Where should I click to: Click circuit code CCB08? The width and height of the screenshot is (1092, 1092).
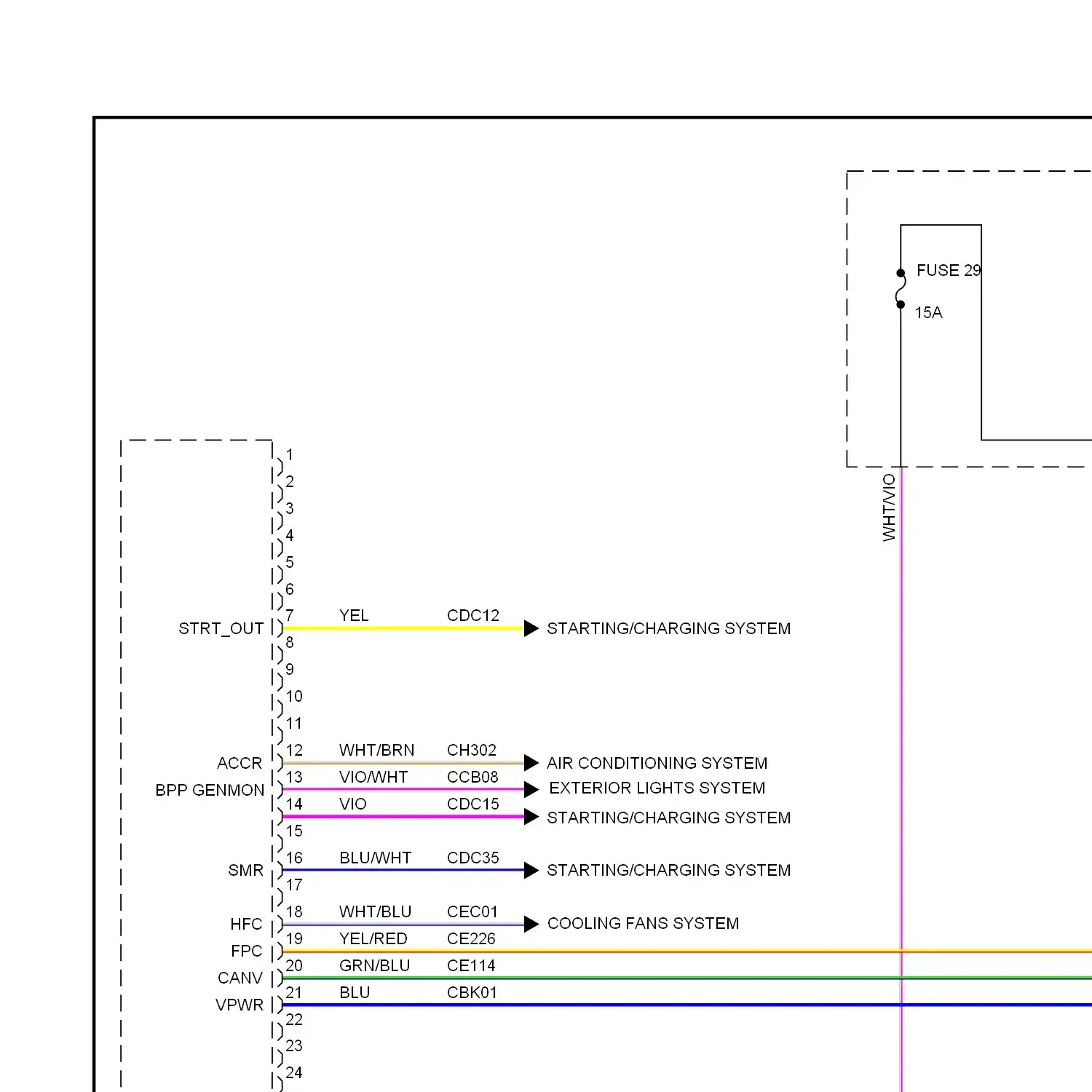pyautogui.click(x=472, y=777)
